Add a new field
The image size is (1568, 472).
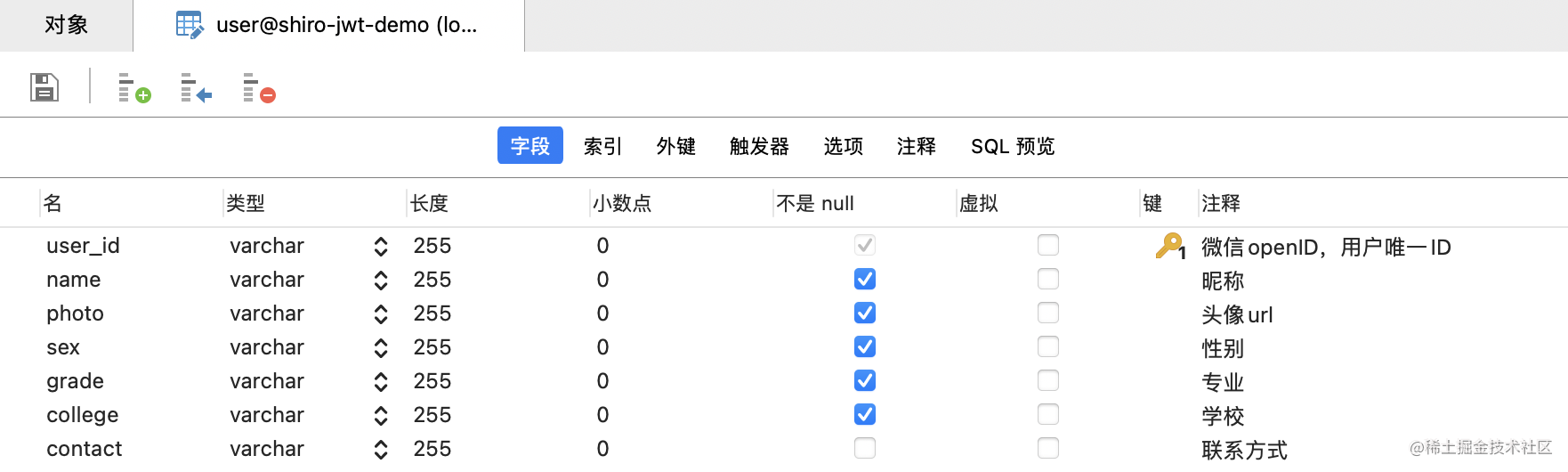pos(134,88)
